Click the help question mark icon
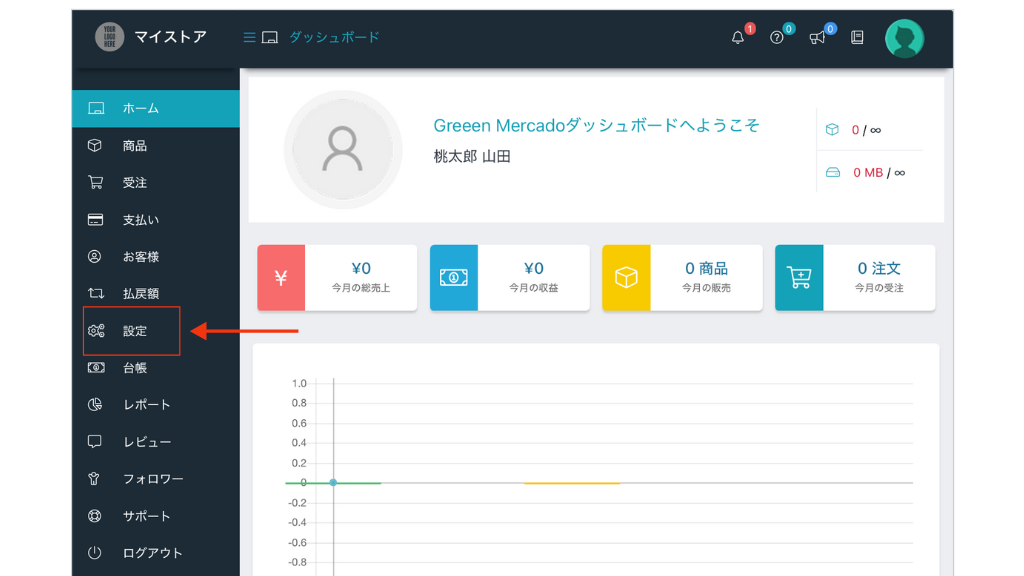 (778, 37)
